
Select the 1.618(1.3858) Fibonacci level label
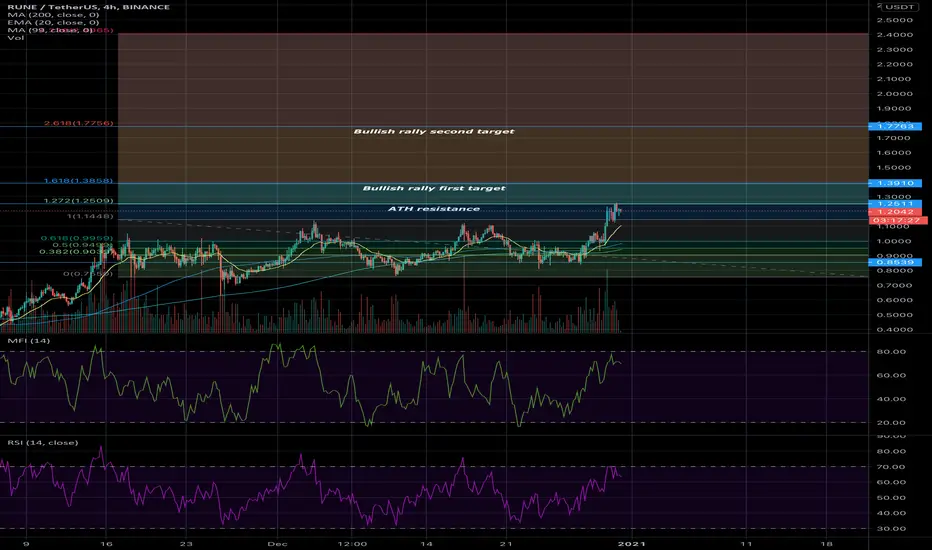[x=78, y=180]
